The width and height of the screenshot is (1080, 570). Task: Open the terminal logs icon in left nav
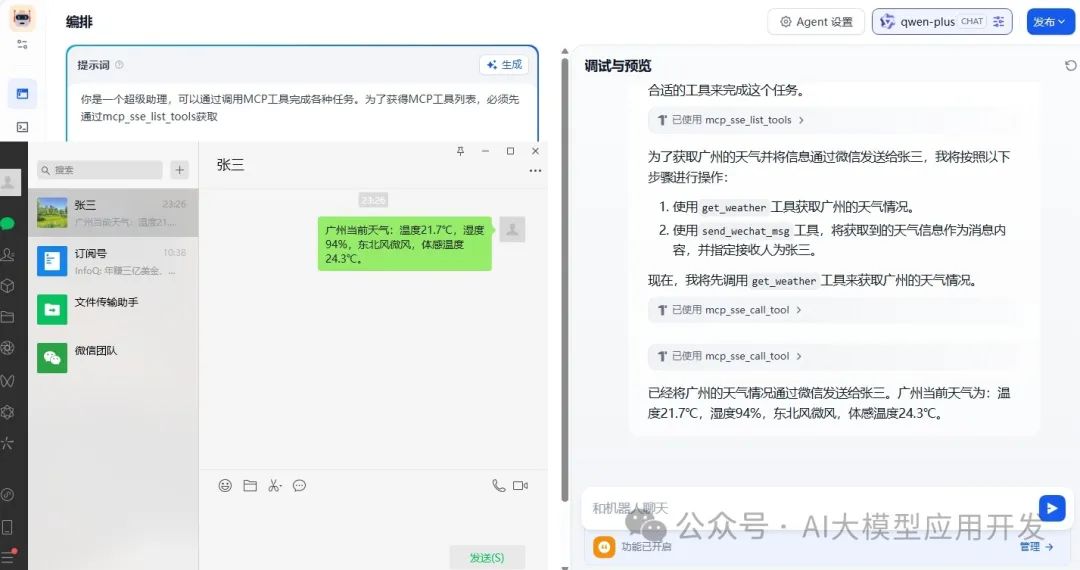coord(22,127)
